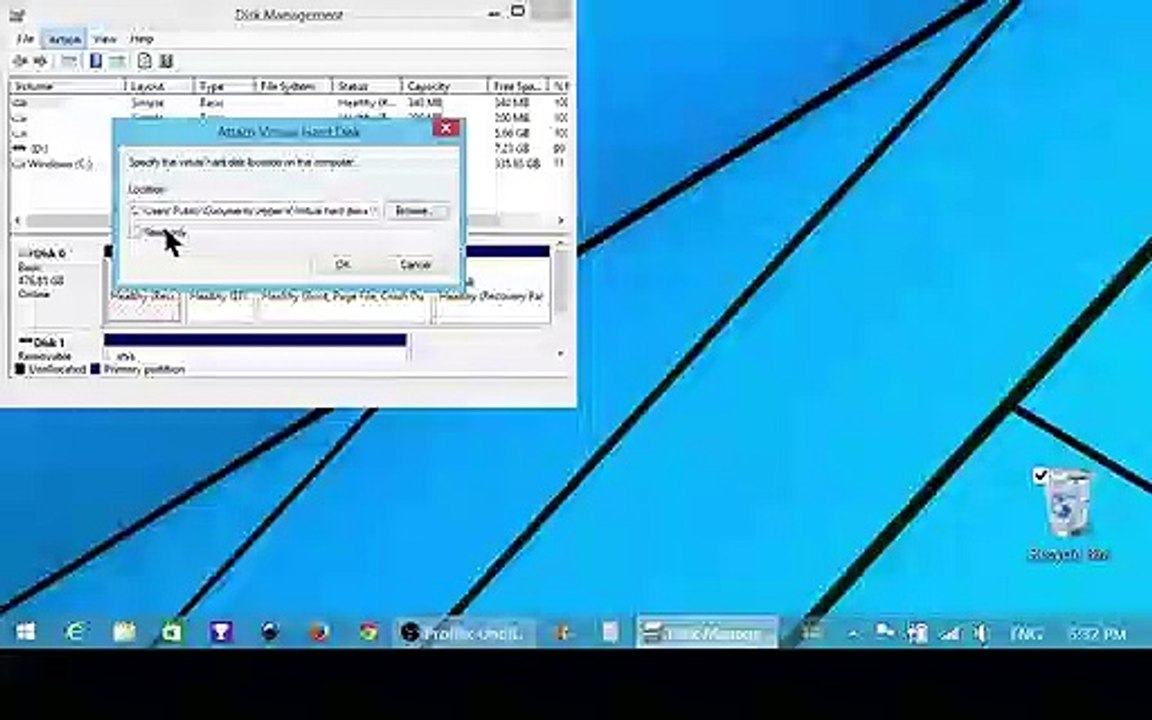This screenshot has width=1152, height=720.
Task: Switch to the Disk Management taskbar button
Action: (707, 632)
